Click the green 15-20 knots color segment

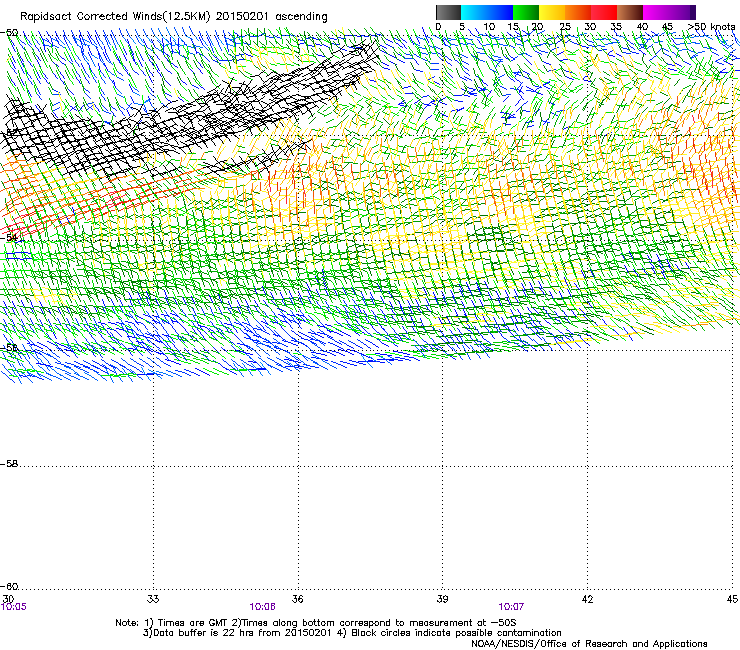[x=526, y=12]
